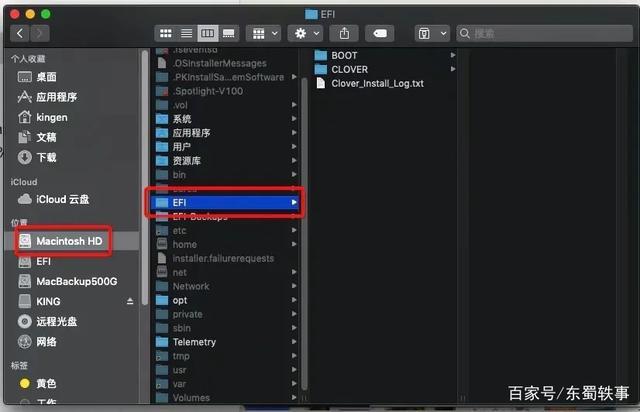Select the 资源库 folder
This screenshot has width=640, height=412.
(x=187, y=160)
